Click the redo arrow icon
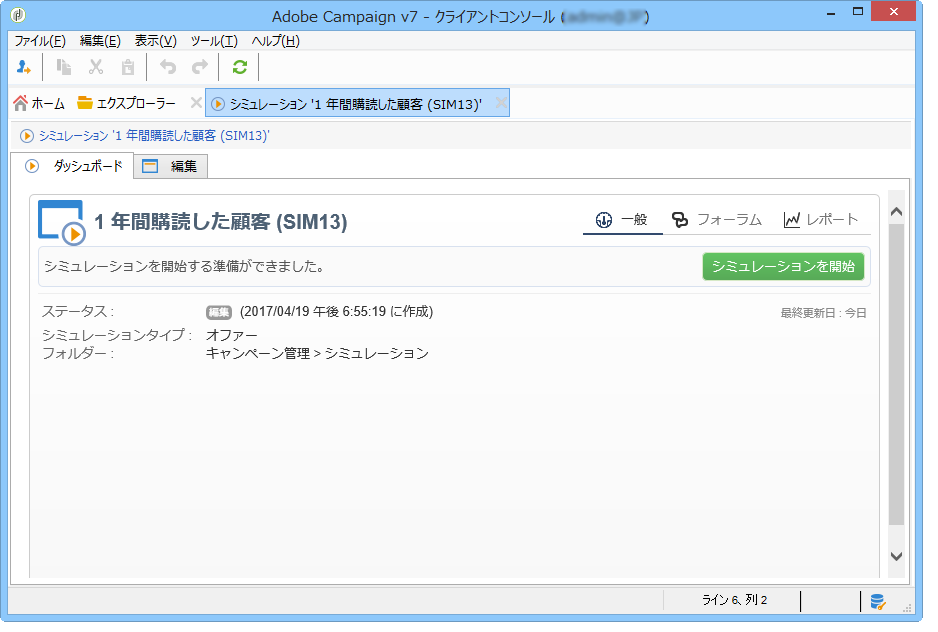This screenshot has height=632, width=938. [x=200, y=67]
